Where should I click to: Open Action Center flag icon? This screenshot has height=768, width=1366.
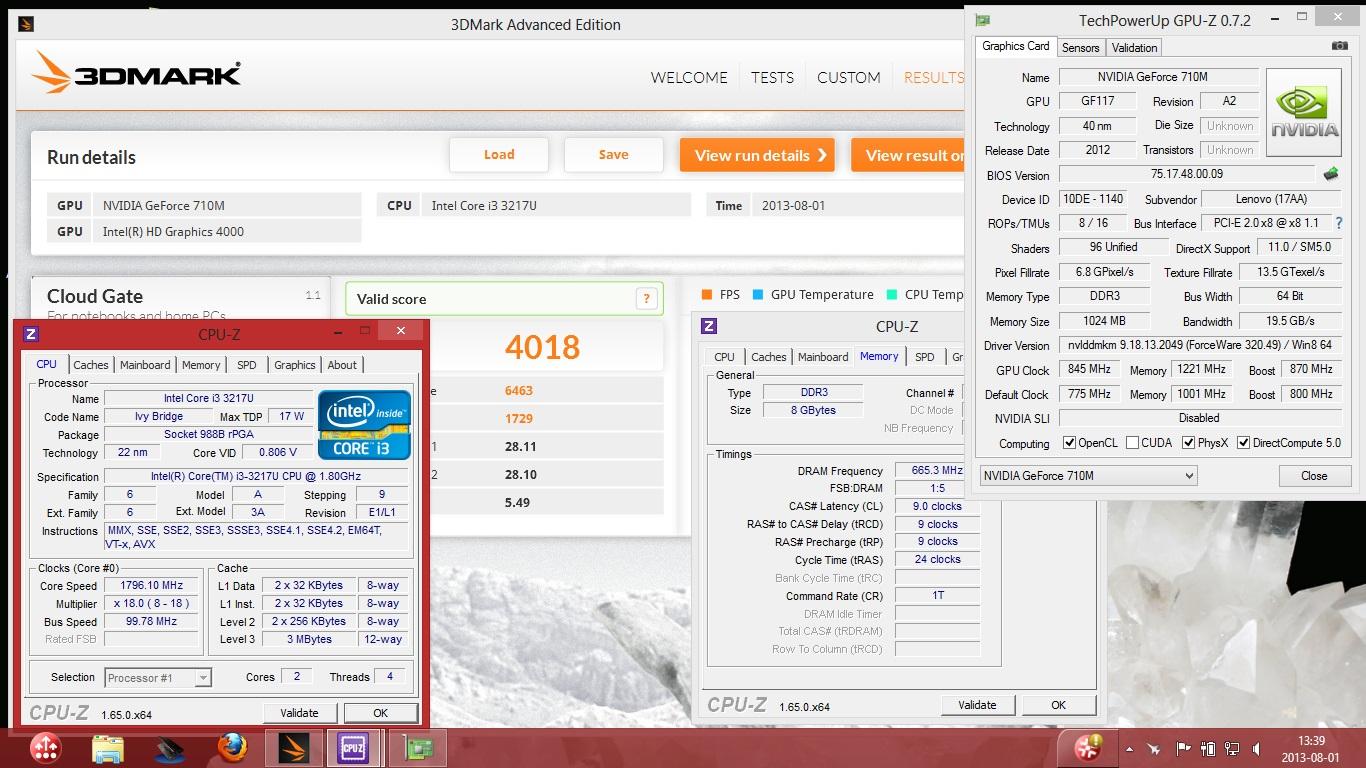(1183, 748)
